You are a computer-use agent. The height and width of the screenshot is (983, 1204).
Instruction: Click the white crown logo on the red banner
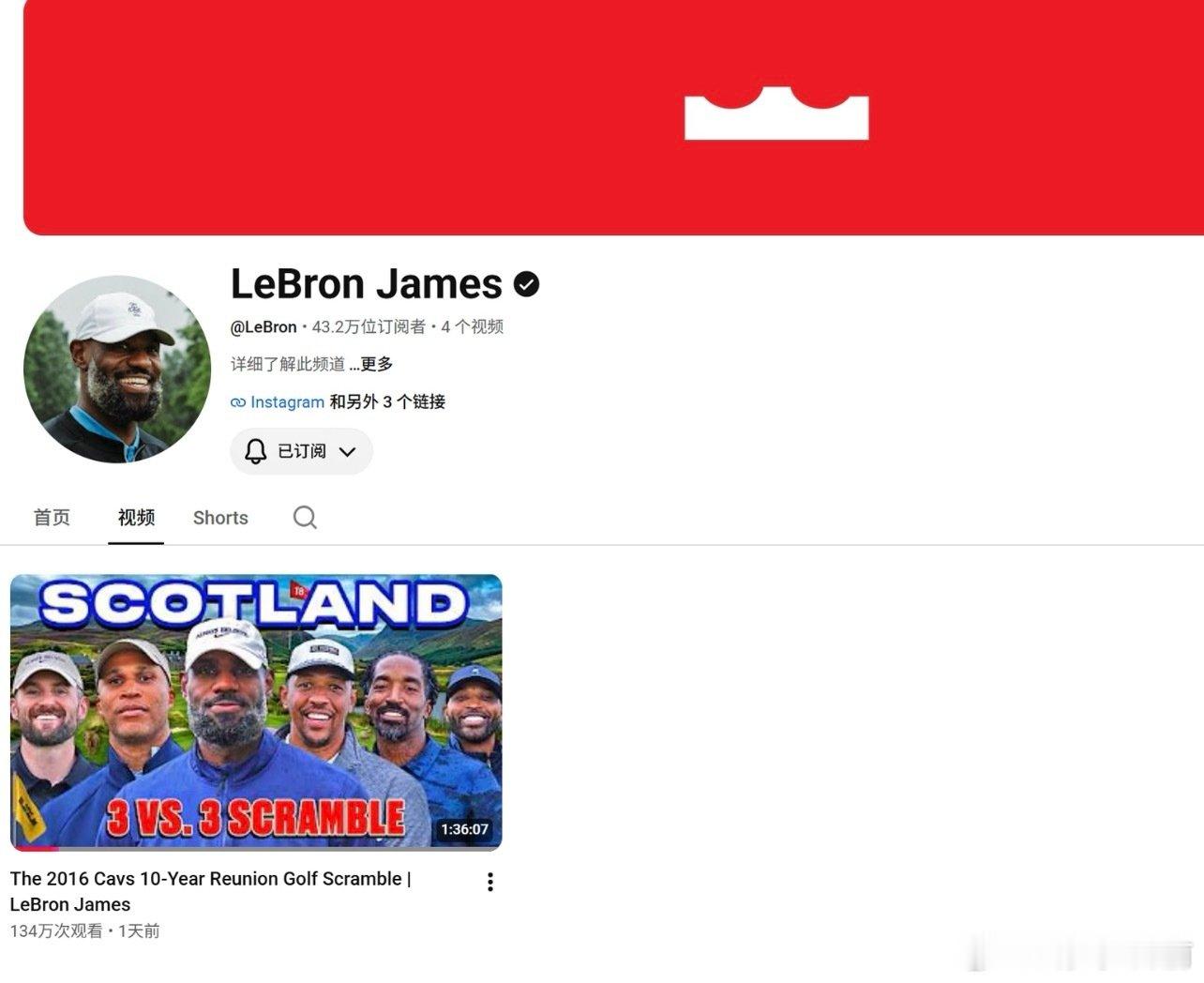(776, 113)
